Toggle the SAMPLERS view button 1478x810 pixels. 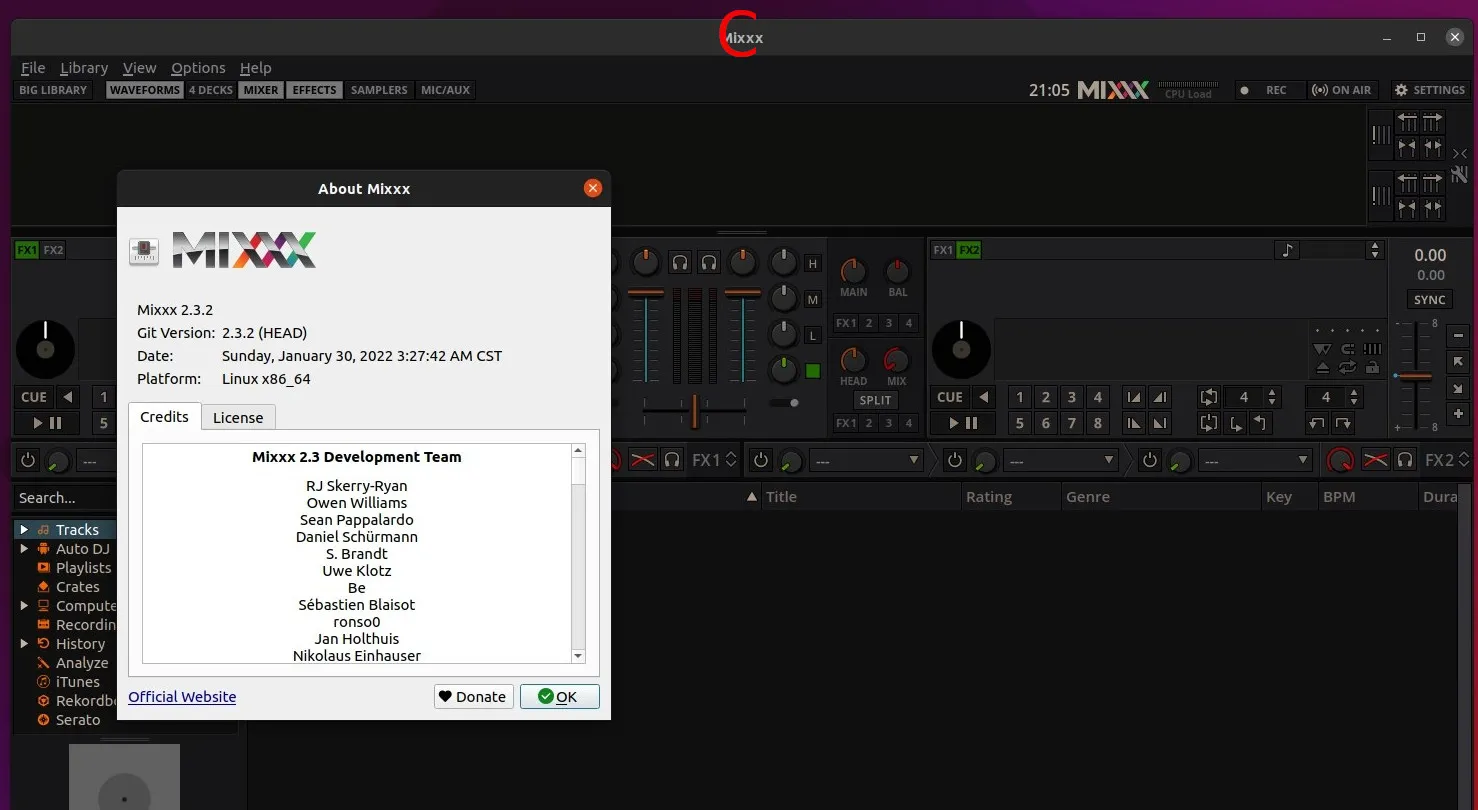(379, 90)
